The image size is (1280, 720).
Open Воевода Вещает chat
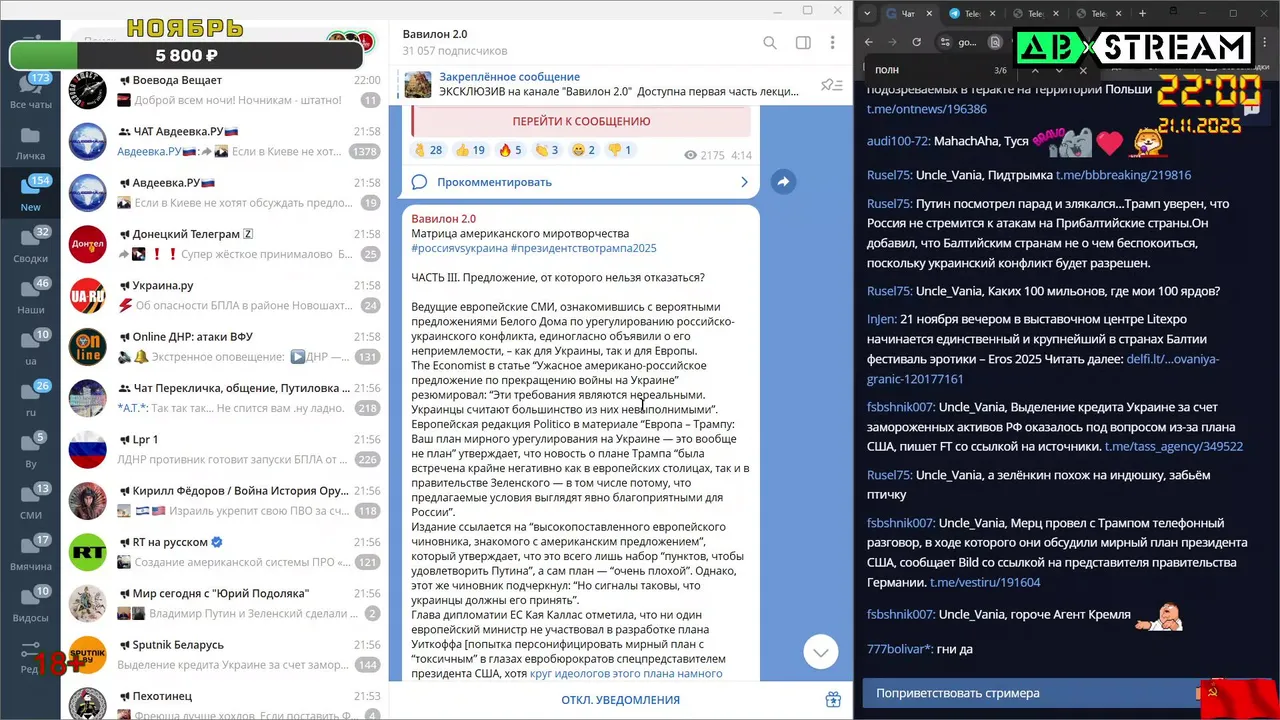(224, 90)
